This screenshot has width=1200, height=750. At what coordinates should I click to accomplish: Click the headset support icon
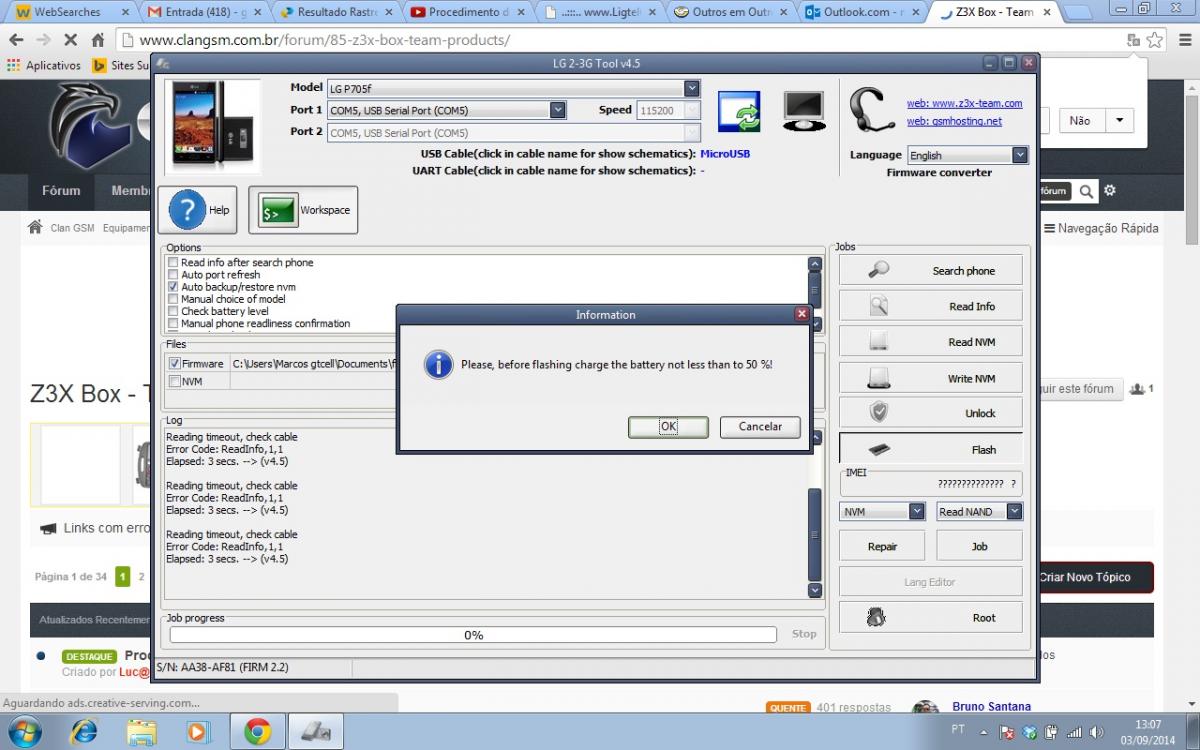[x=871, y=110]
